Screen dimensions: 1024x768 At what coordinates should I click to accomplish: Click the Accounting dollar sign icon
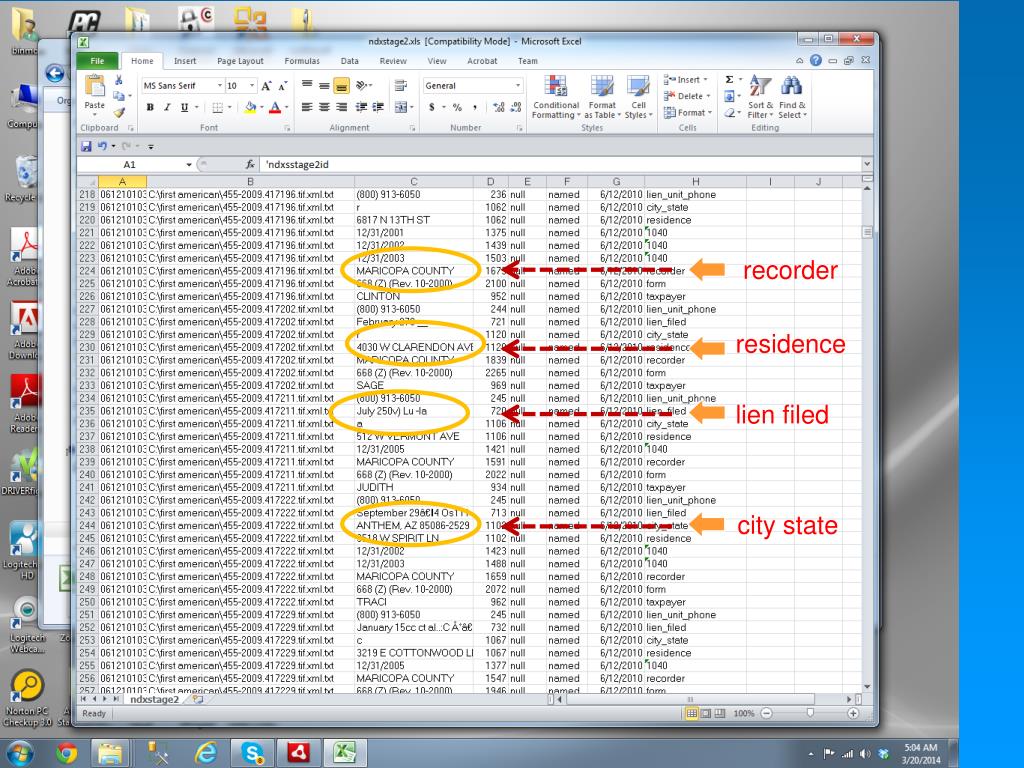[x=432, y=107]
